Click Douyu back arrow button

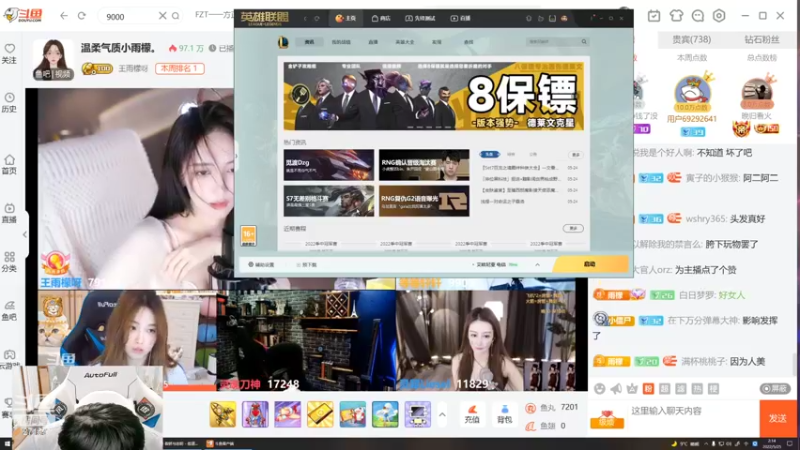(64, 16)
